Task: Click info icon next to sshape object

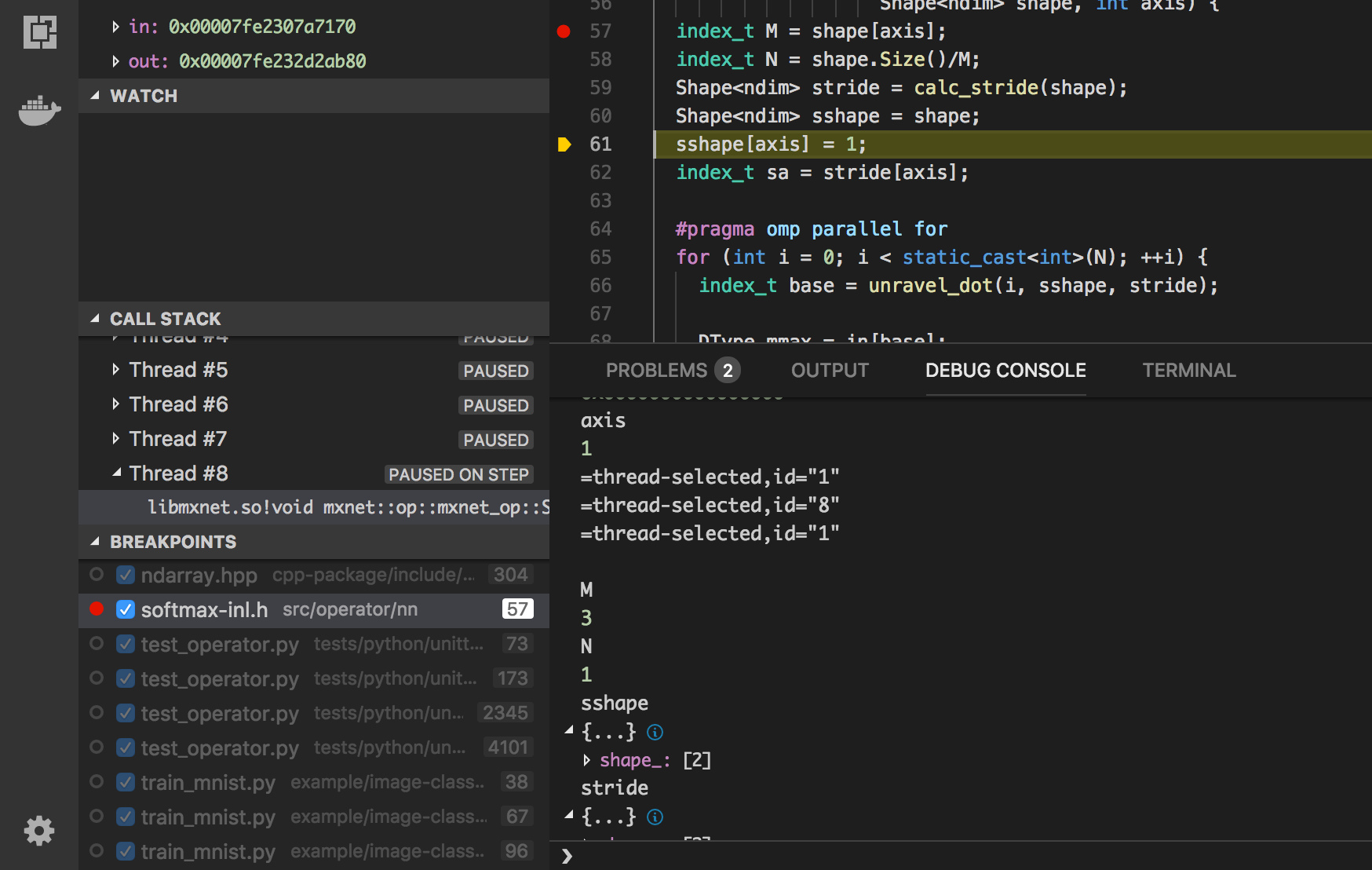Action: 655,732
